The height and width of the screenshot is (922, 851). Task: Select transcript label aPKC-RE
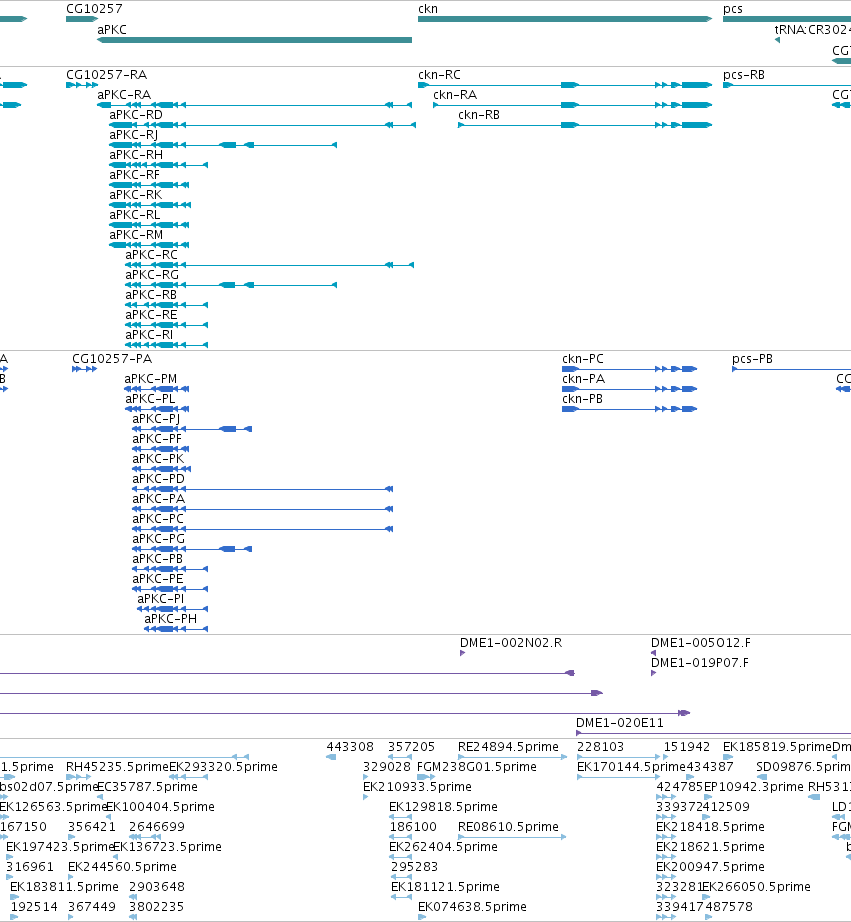pos(151,315)
